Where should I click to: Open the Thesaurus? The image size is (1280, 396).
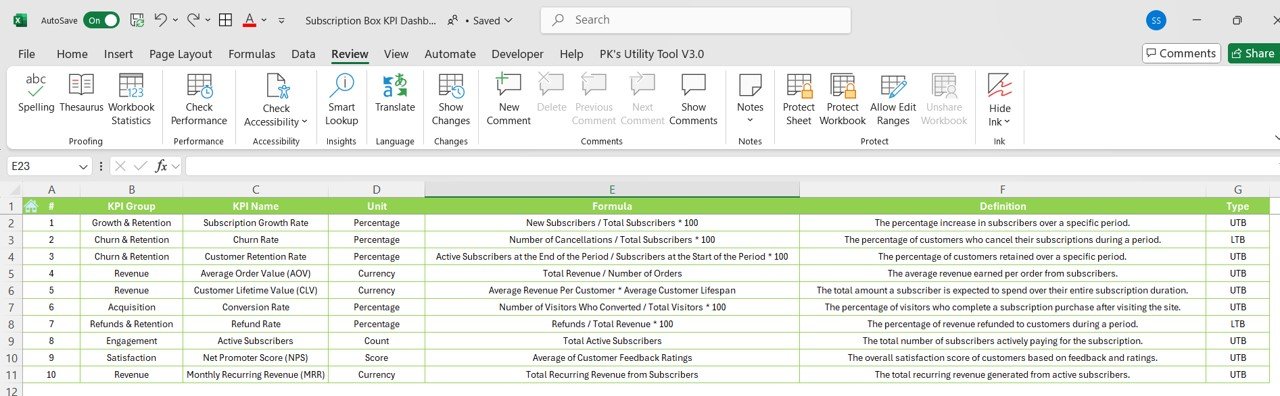81,93
